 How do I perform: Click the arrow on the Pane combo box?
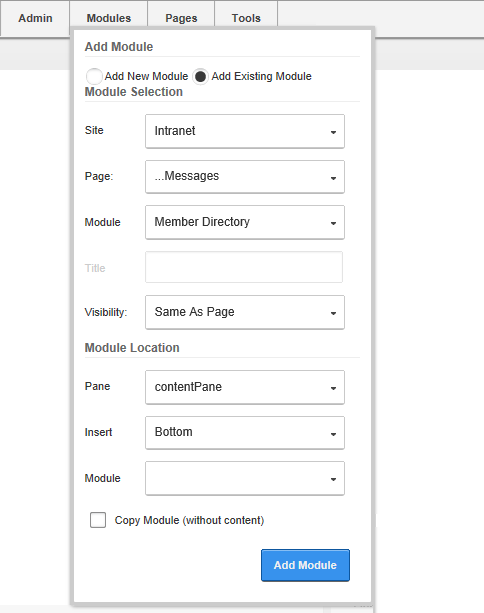pos(333,388)
